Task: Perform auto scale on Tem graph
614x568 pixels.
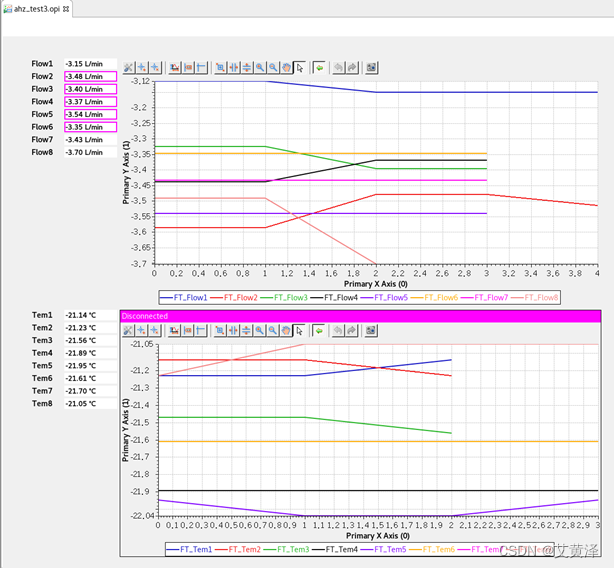Action: click(174, 331)
